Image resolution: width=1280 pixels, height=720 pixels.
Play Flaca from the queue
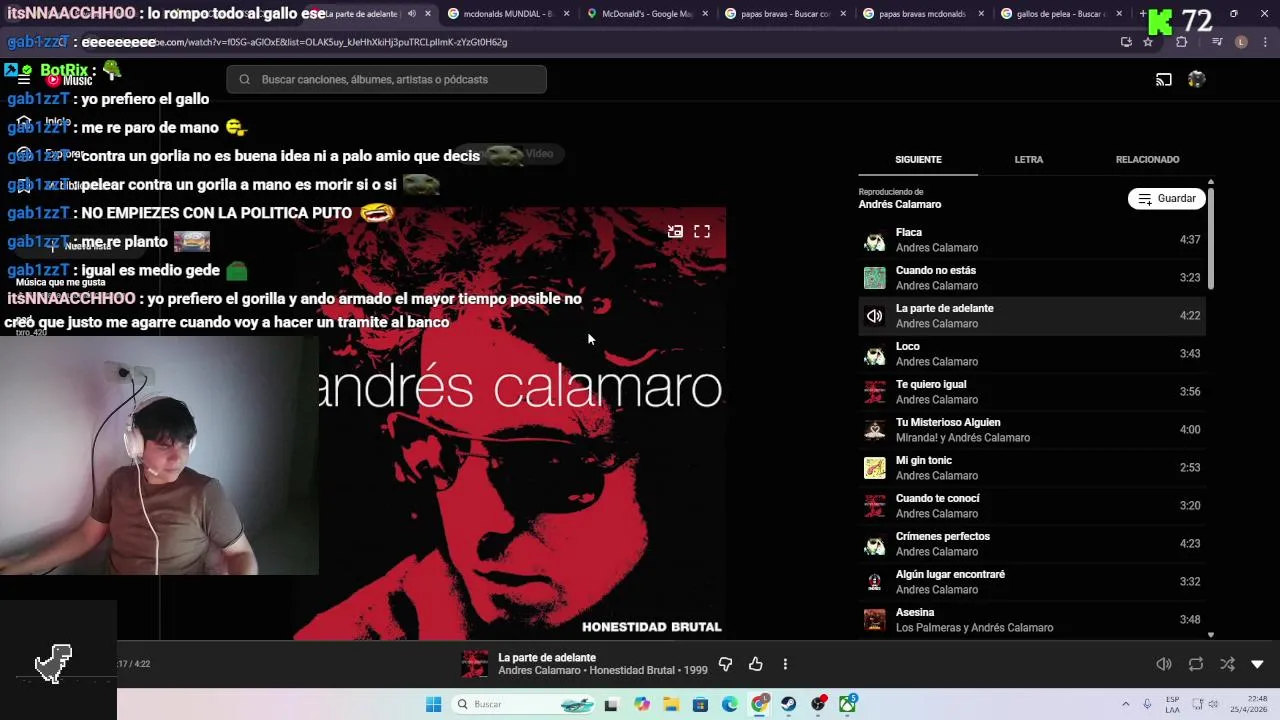click(x=1031, y=240)
